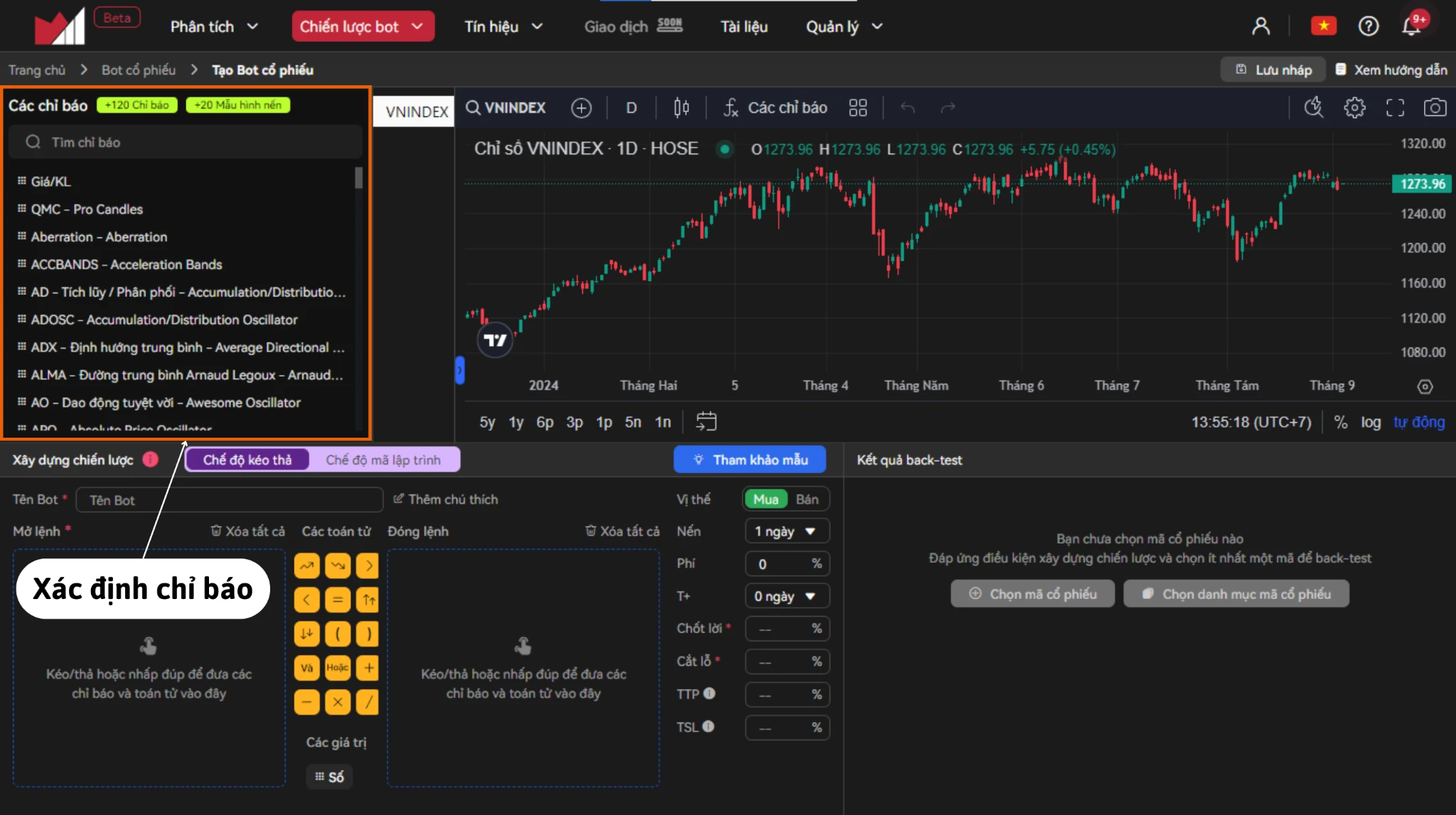Expand the chart side panel handle

pyautogui.click(x=460, y=370)
